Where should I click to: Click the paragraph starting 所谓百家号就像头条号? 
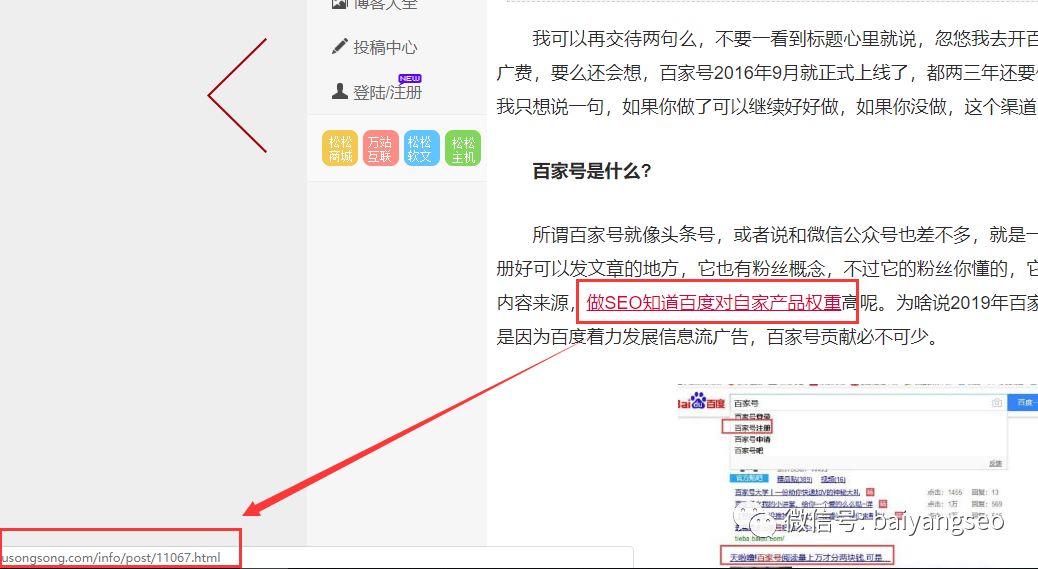767,286
